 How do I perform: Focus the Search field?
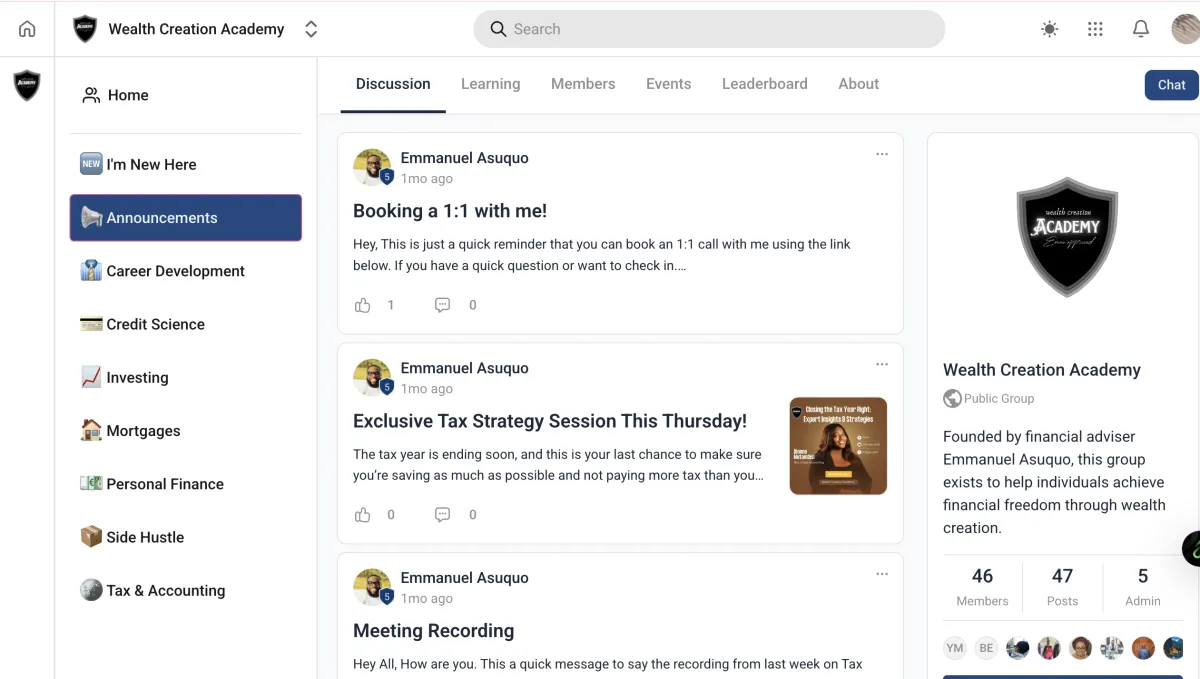tap(709, 29)
